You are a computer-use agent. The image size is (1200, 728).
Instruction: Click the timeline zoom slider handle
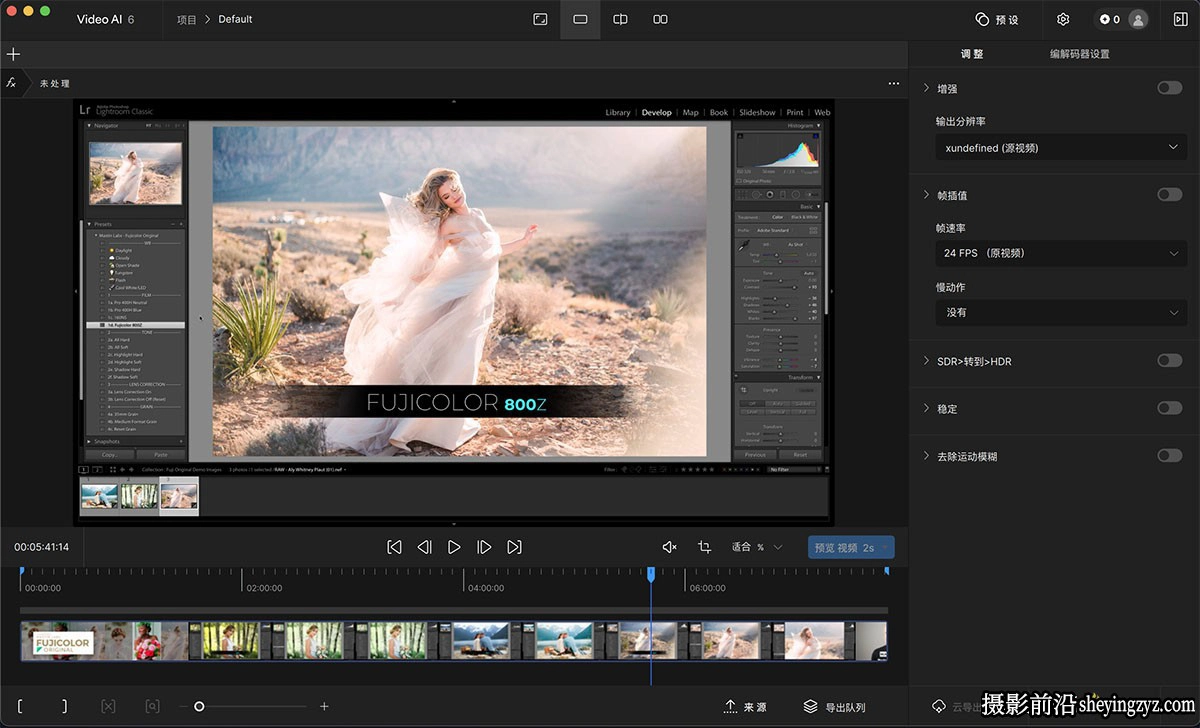pos(199,706)
